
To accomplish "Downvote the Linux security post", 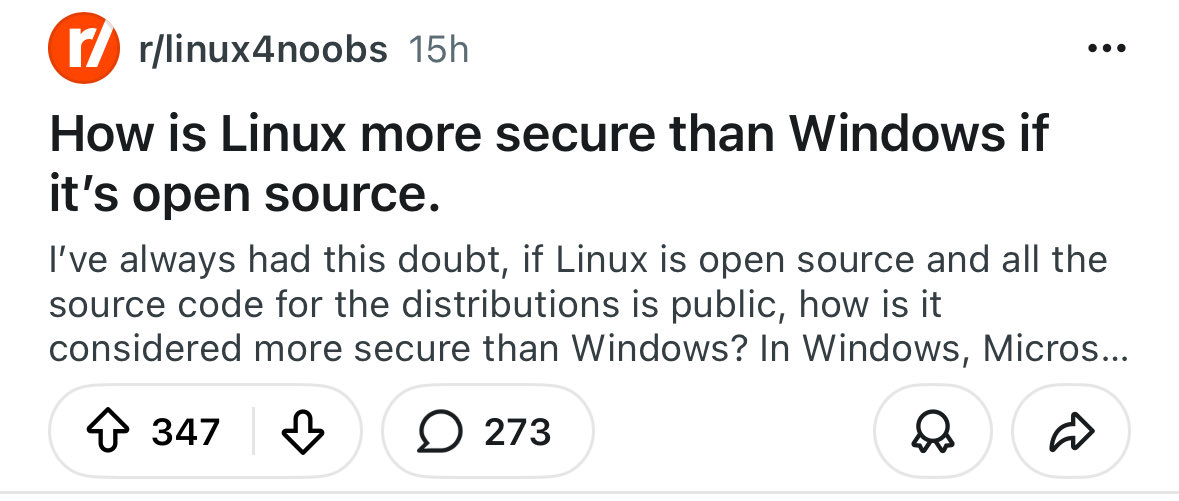I will pyautogui.click(x=303, y=432).
